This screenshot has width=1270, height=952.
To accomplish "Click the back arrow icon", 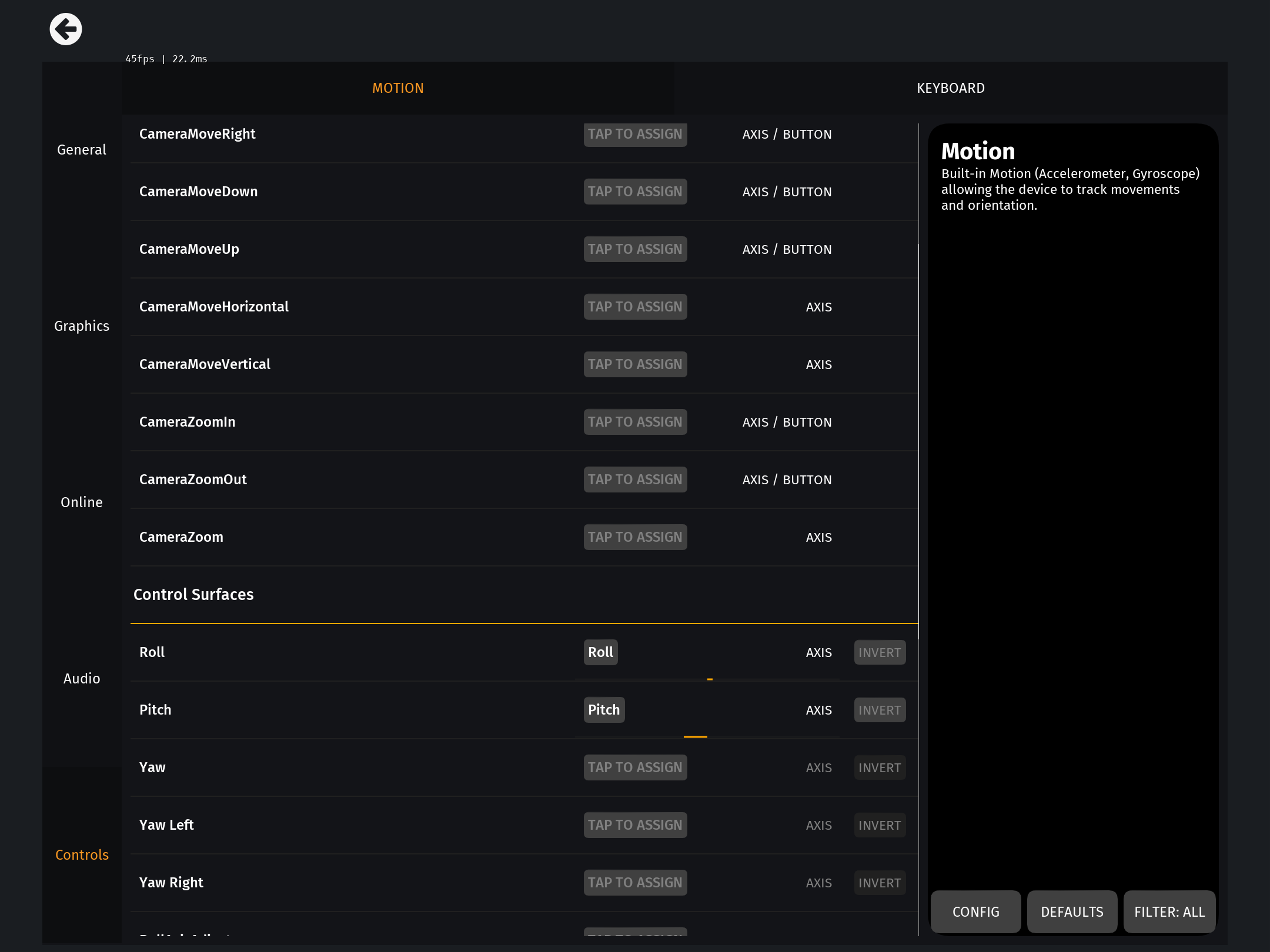I will click(65, 29).
